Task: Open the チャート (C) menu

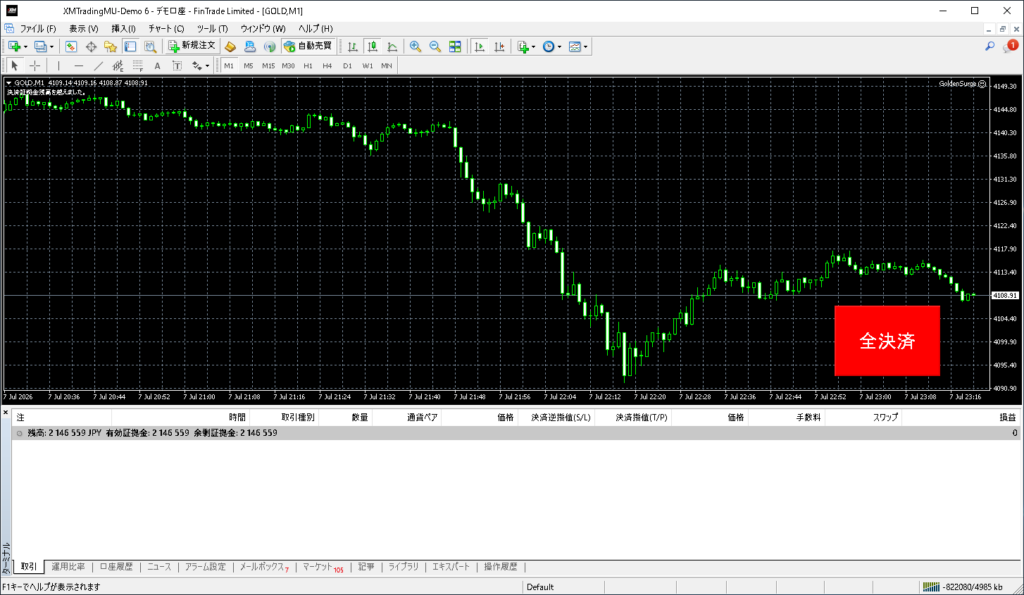Action: [166, 29]
